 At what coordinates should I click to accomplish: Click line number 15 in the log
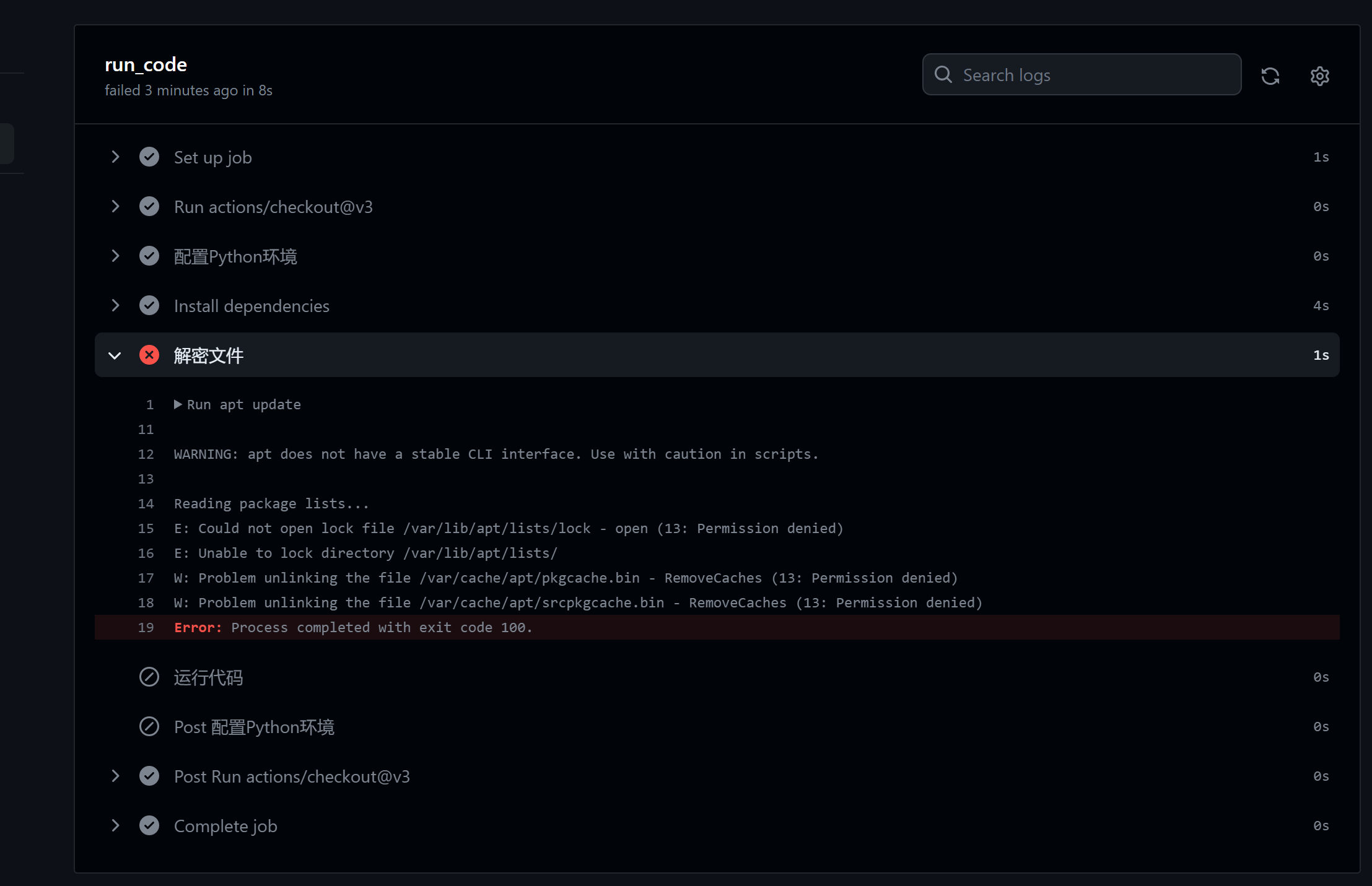tap(146, 528)
